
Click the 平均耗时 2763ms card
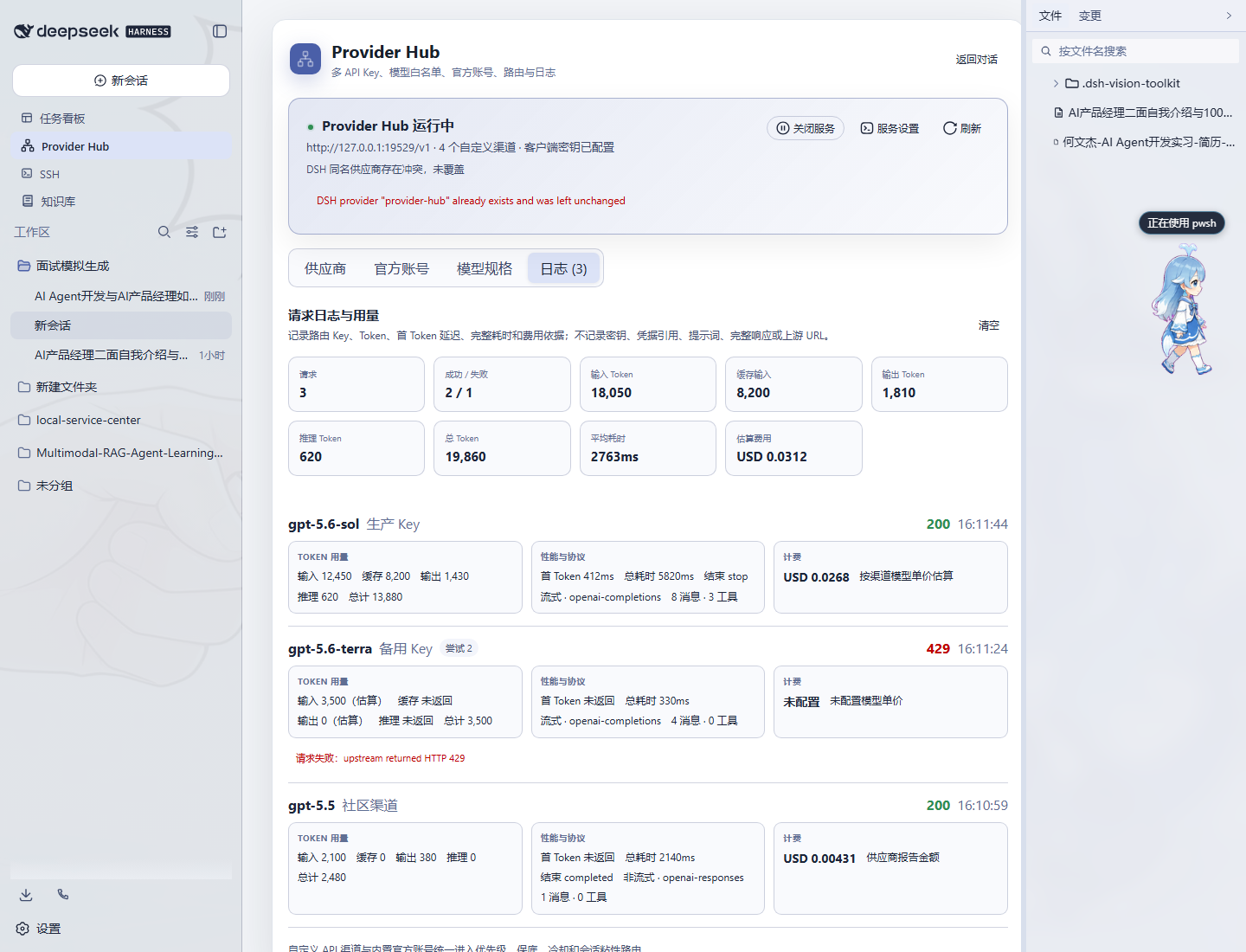pos(648,448)
